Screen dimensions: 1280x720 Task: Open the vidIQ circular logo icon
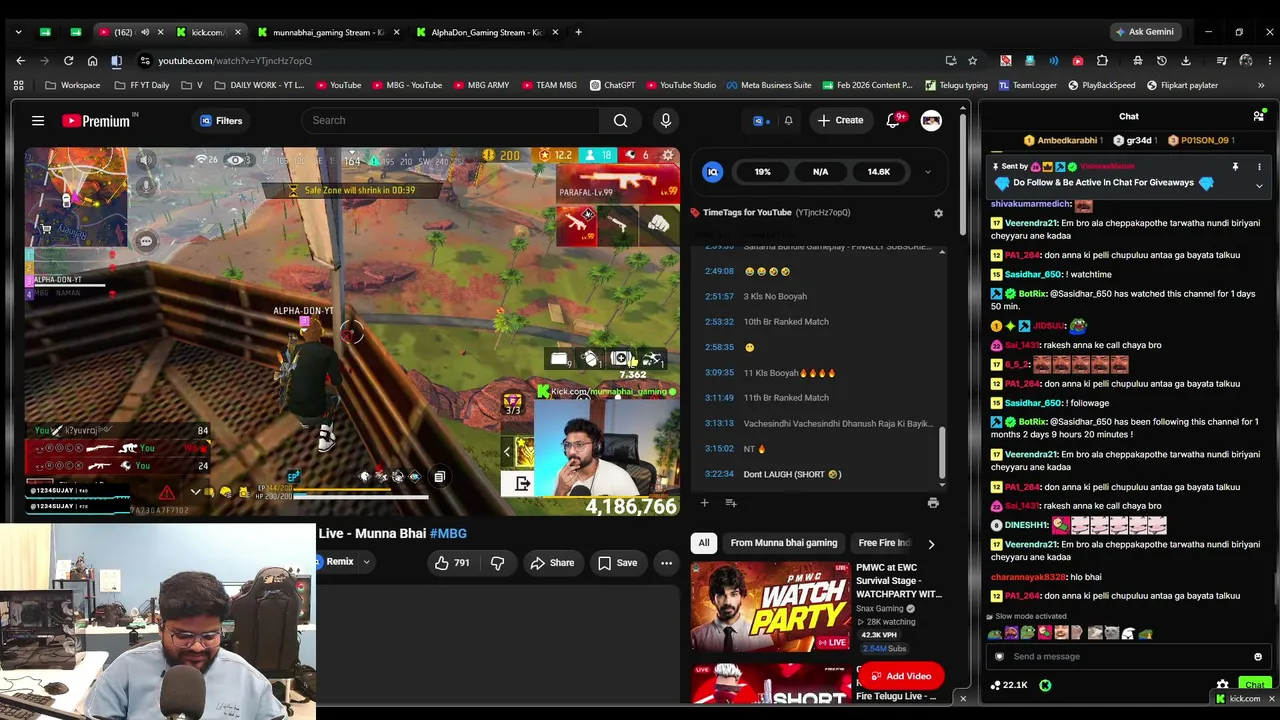(712, 172)
